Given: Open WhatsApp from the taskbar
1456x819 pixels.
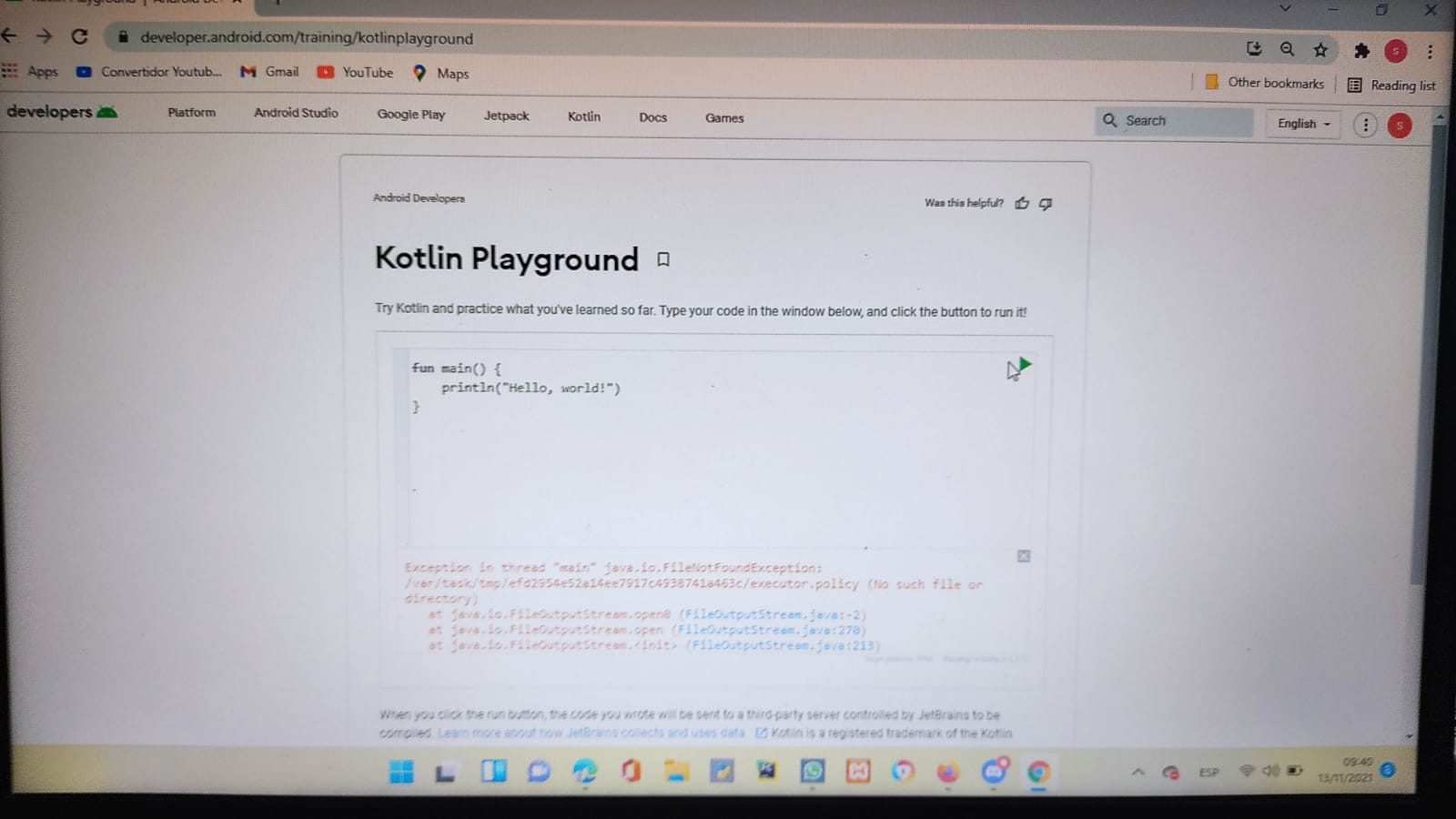Looking at the screenshot, I should 813,771.
